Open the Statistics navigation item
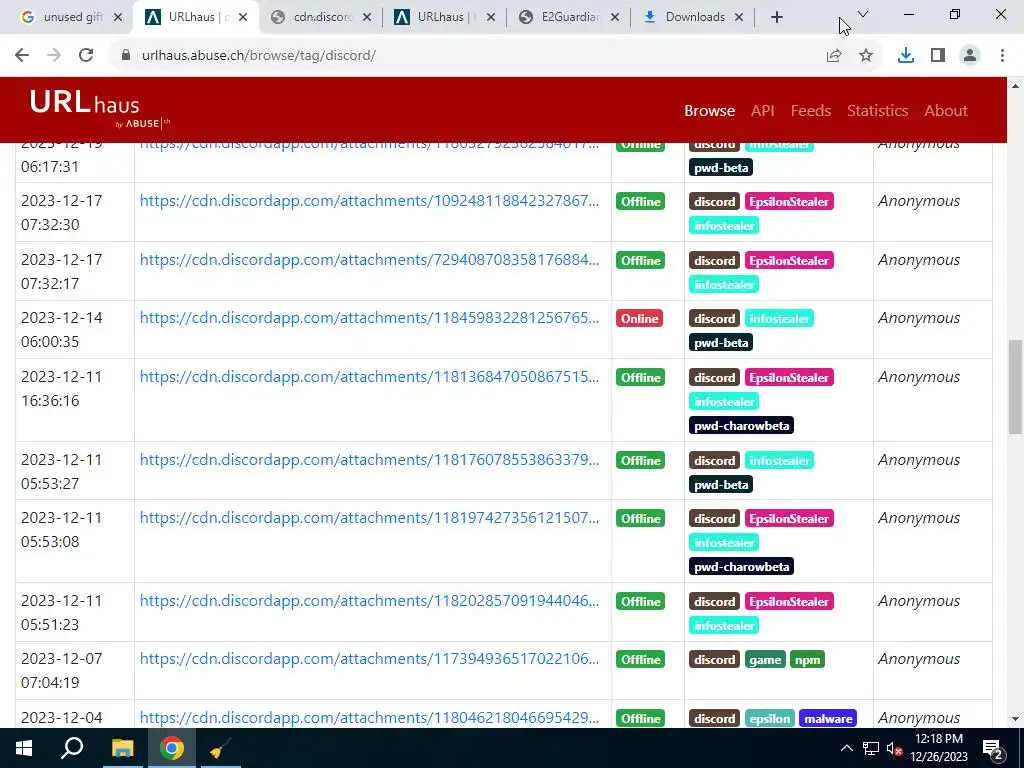The image size is (1024, 768). 877,111
